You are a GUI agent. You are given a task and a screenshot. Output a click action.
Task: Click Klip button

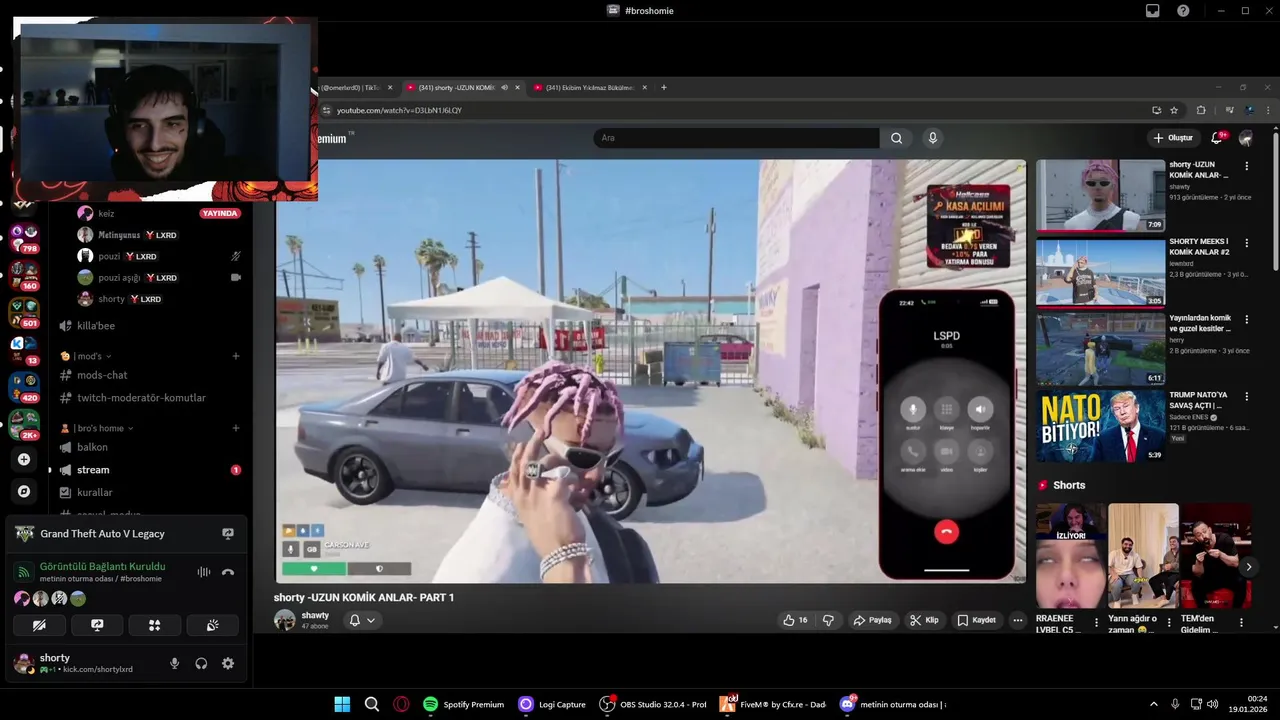click(924, 620)
